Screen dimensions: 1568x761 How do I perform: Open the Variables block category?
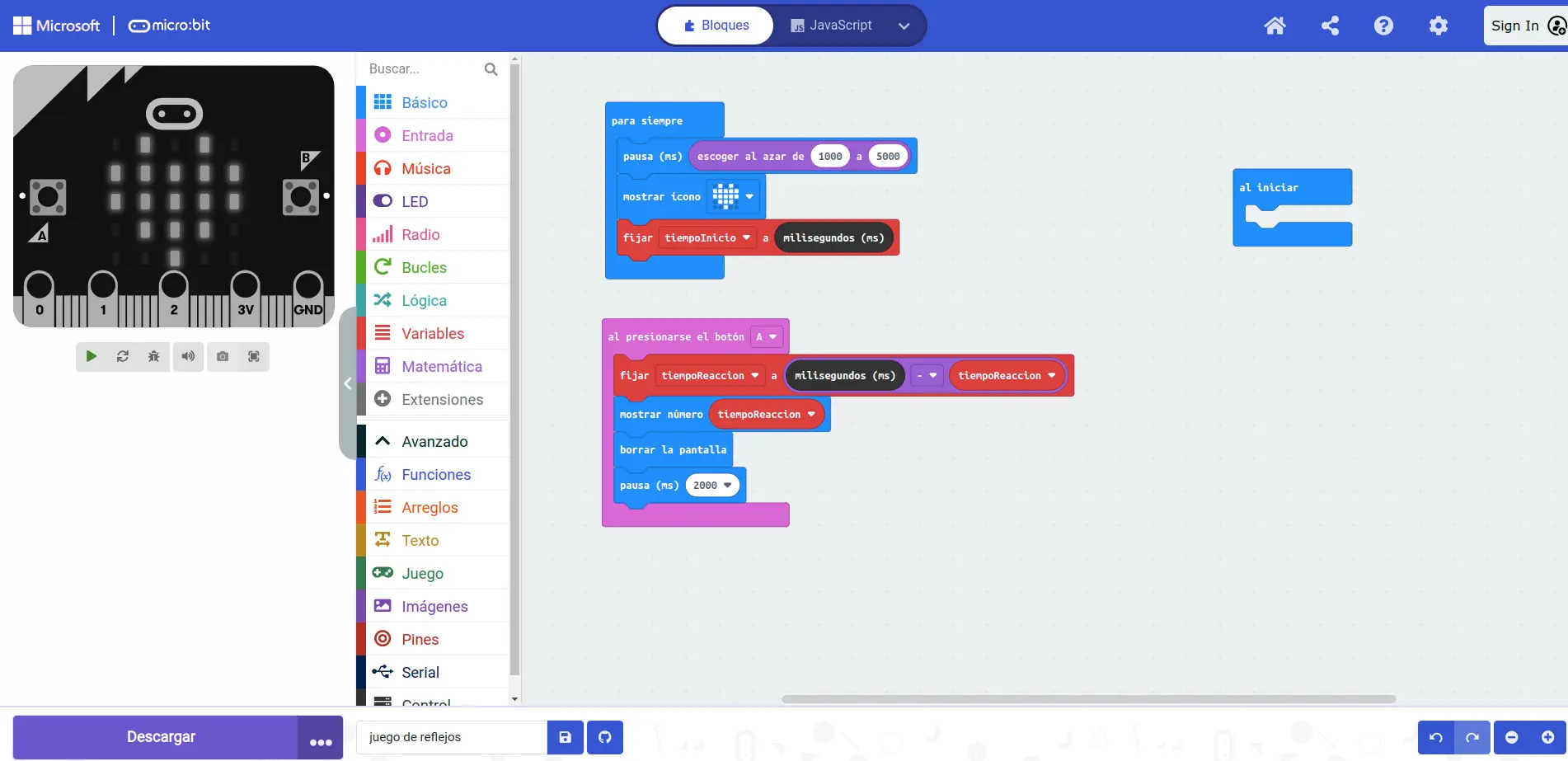point(432,333)
